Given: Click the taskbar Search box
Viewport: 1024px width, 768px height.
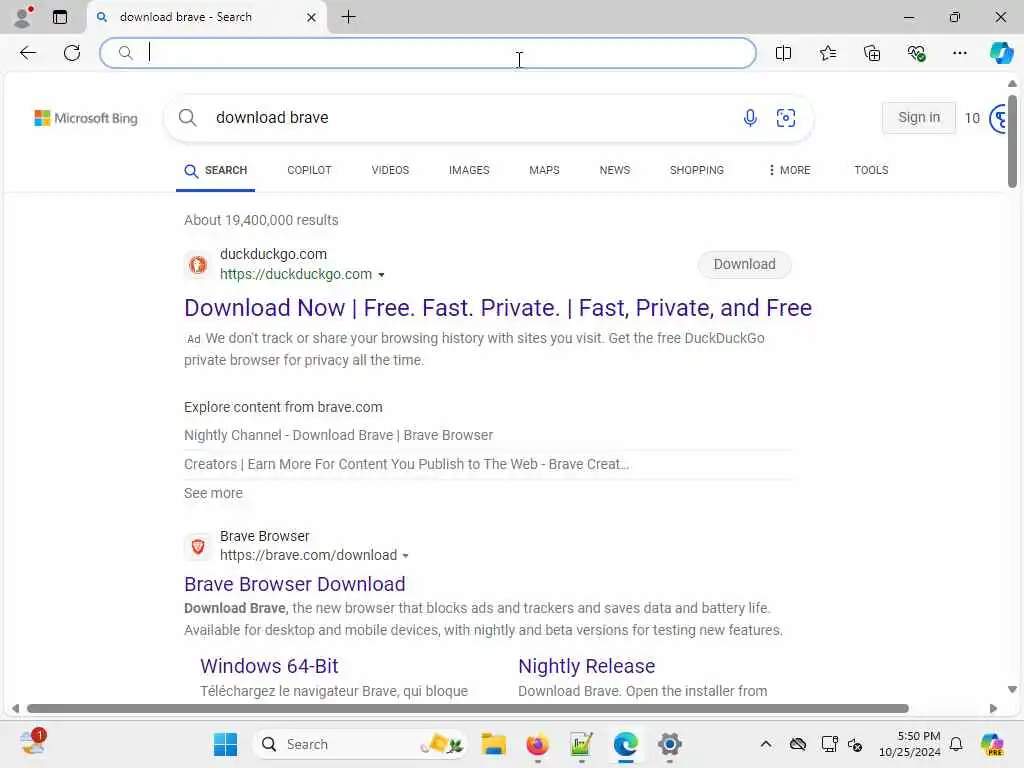Looking at the screenshot, I should point(360,744).
